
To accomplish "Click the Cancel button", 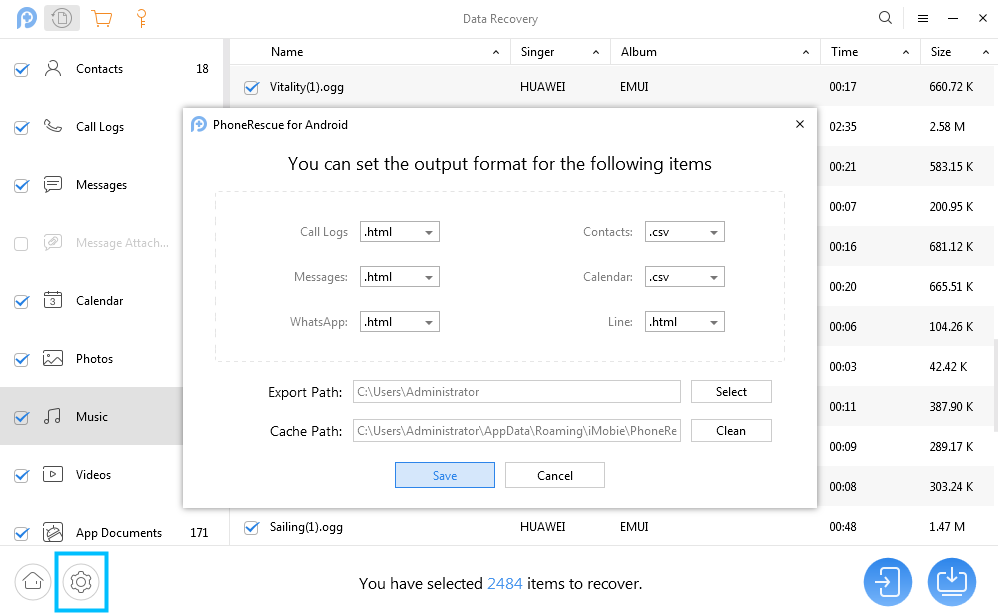I will pyautogui.click(x=555, y=475).
